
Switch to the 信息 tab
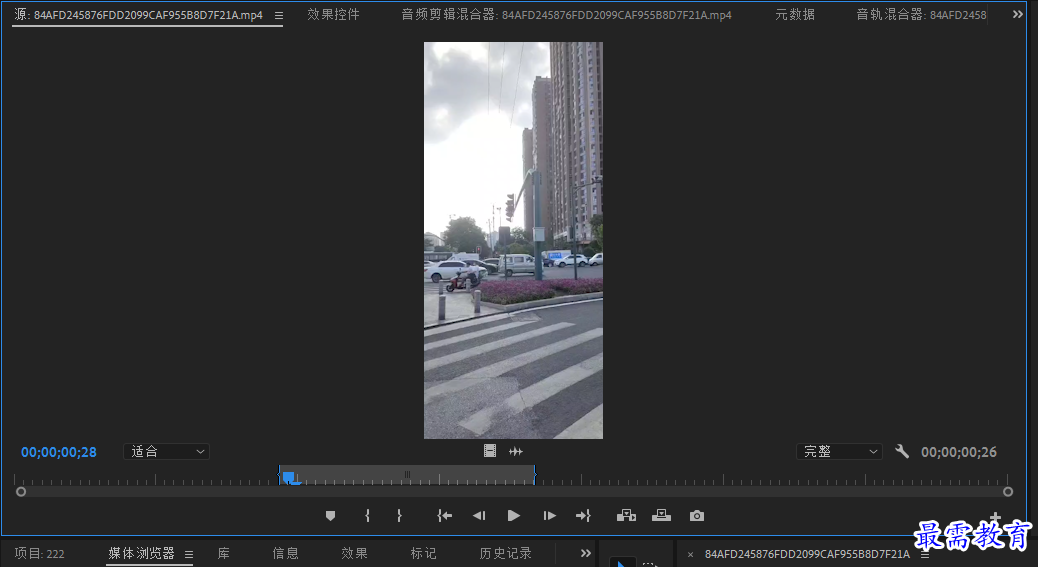[285, 553]
